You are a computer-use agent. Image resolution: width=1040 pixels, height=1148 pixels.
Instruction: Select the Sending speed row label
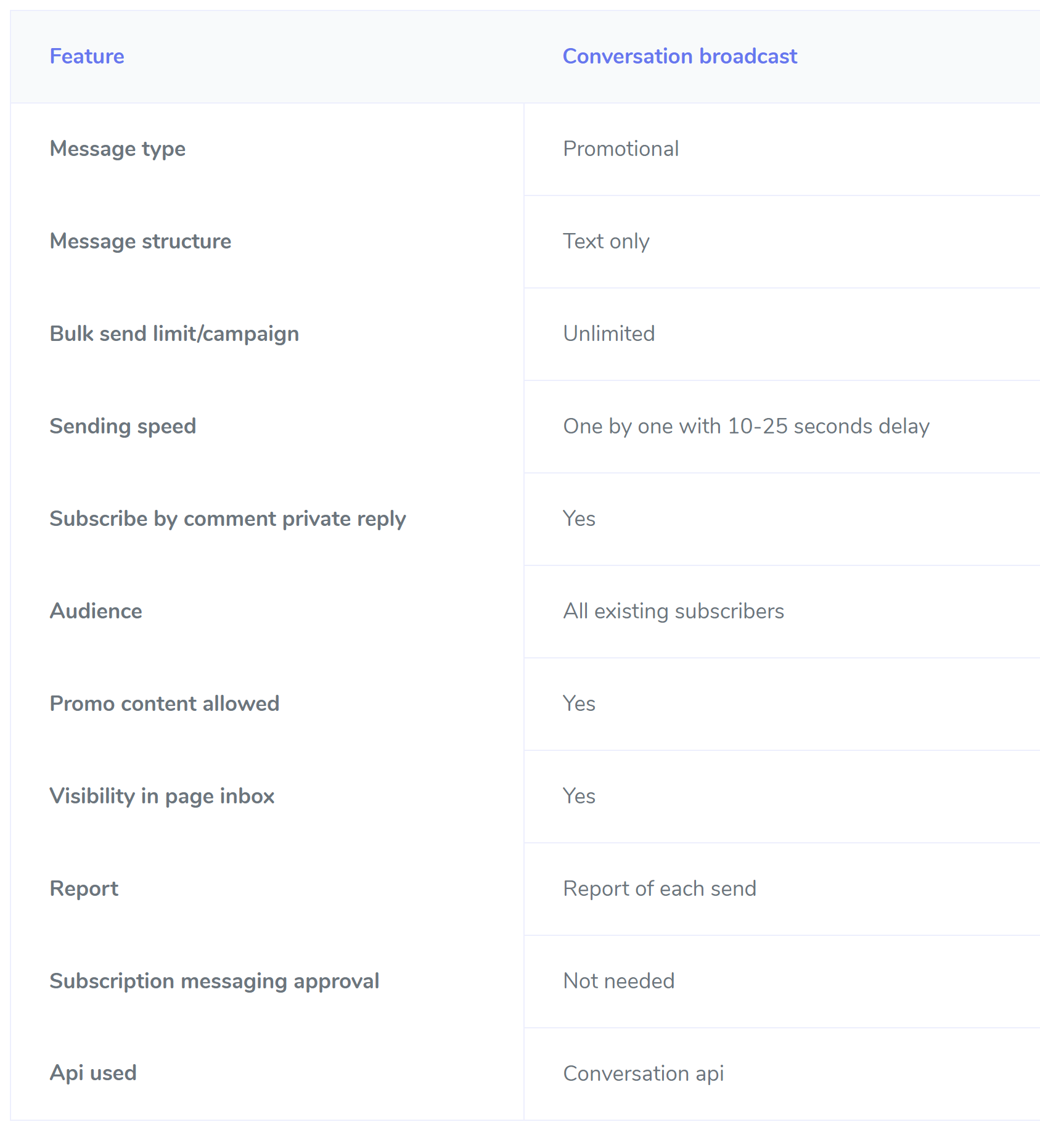pyautogui.click(x=123, y=426)
